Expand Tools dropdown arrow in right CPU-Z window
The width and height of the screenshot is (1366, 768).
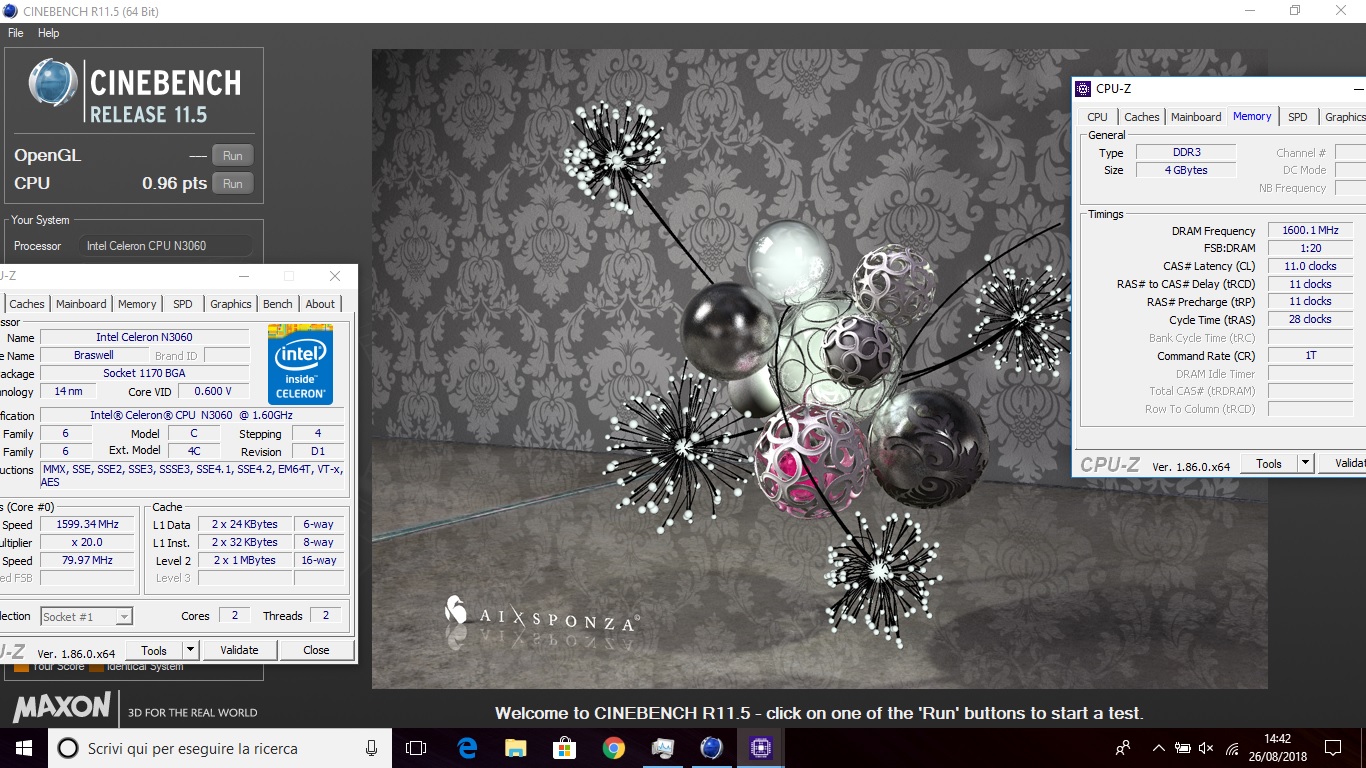pos(1305,464)
